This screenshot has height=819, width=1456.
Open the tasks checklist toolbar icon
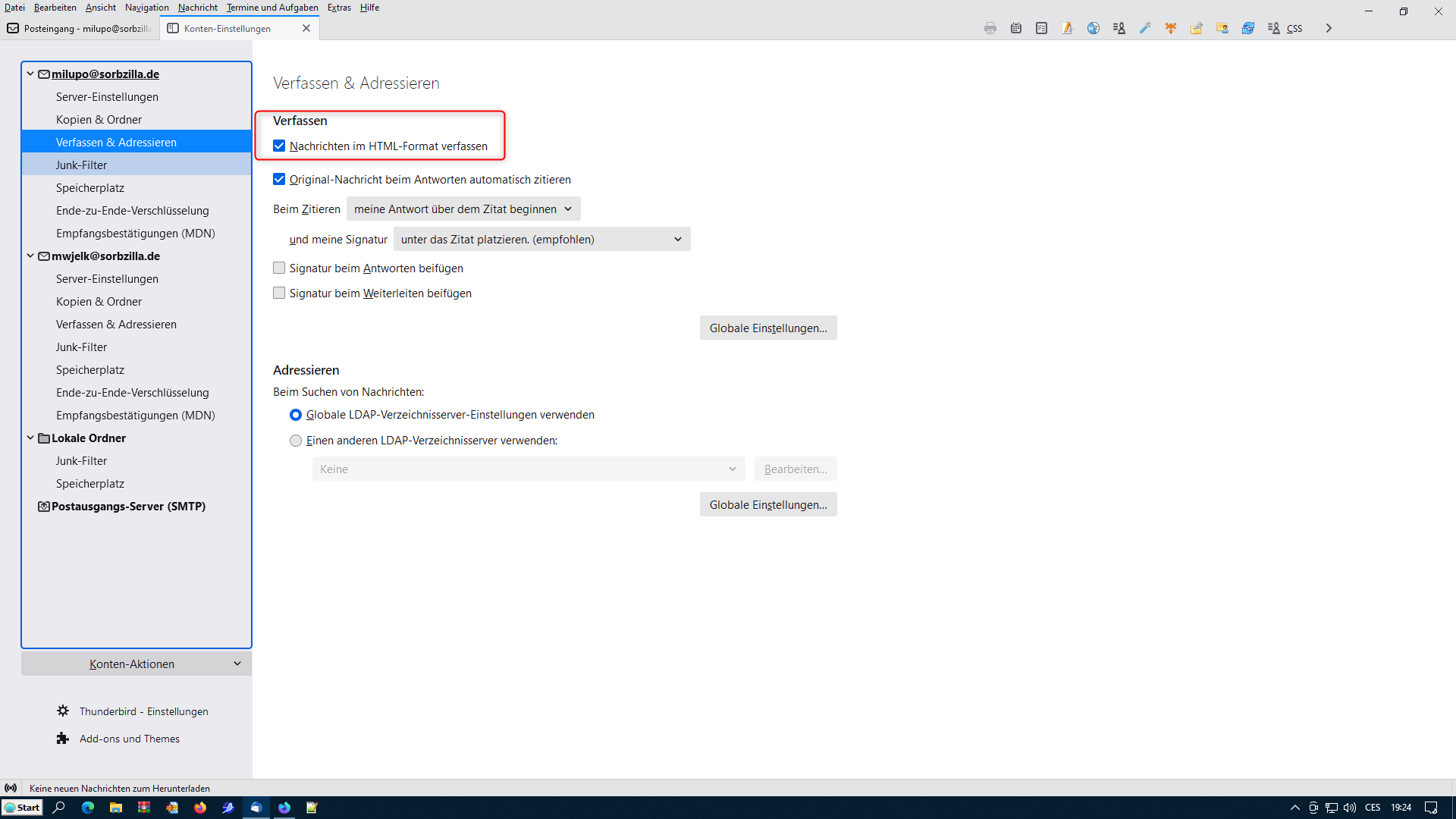click(x=1042, y=28)
